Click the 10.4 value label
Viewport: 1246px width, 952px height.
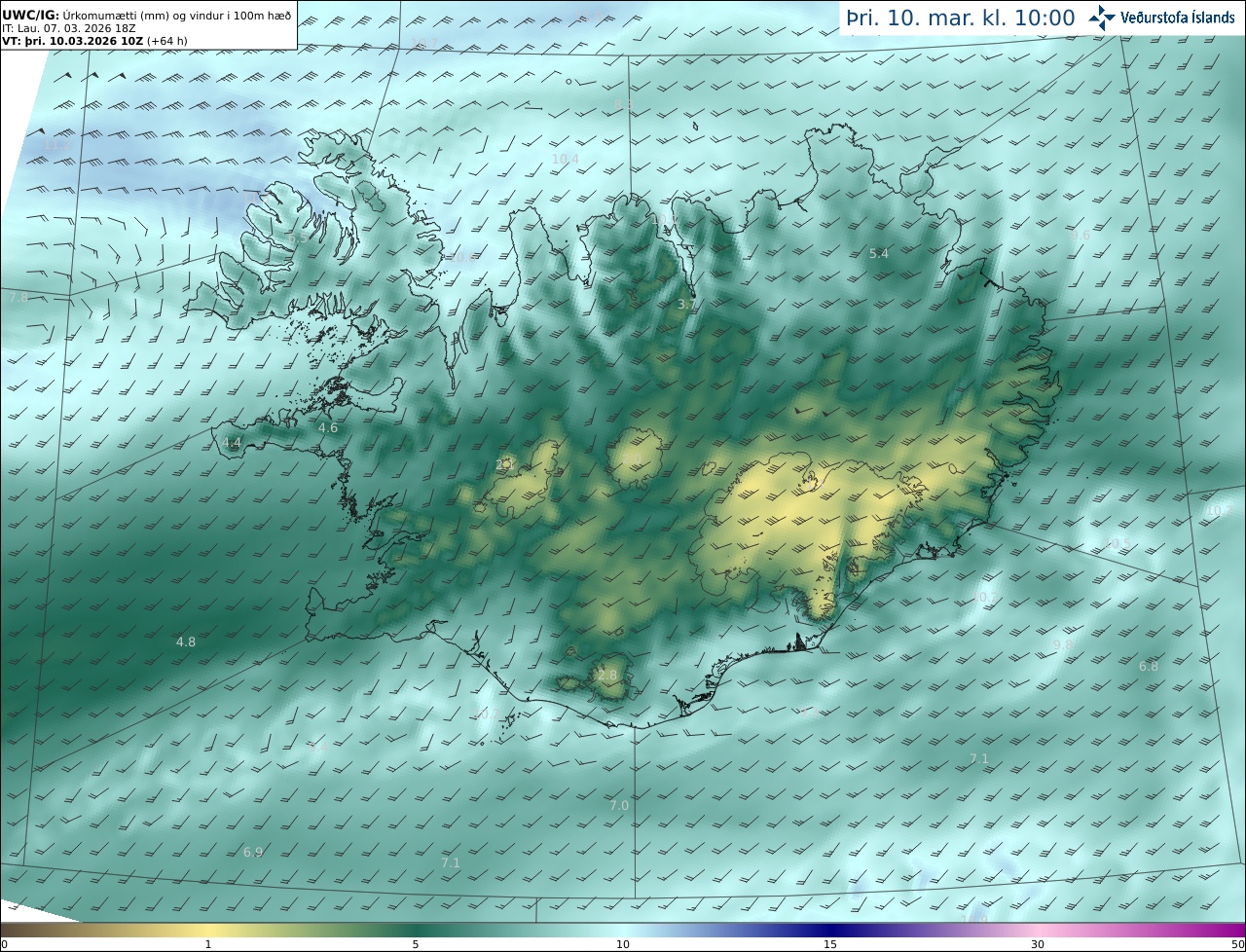point(565,159)
